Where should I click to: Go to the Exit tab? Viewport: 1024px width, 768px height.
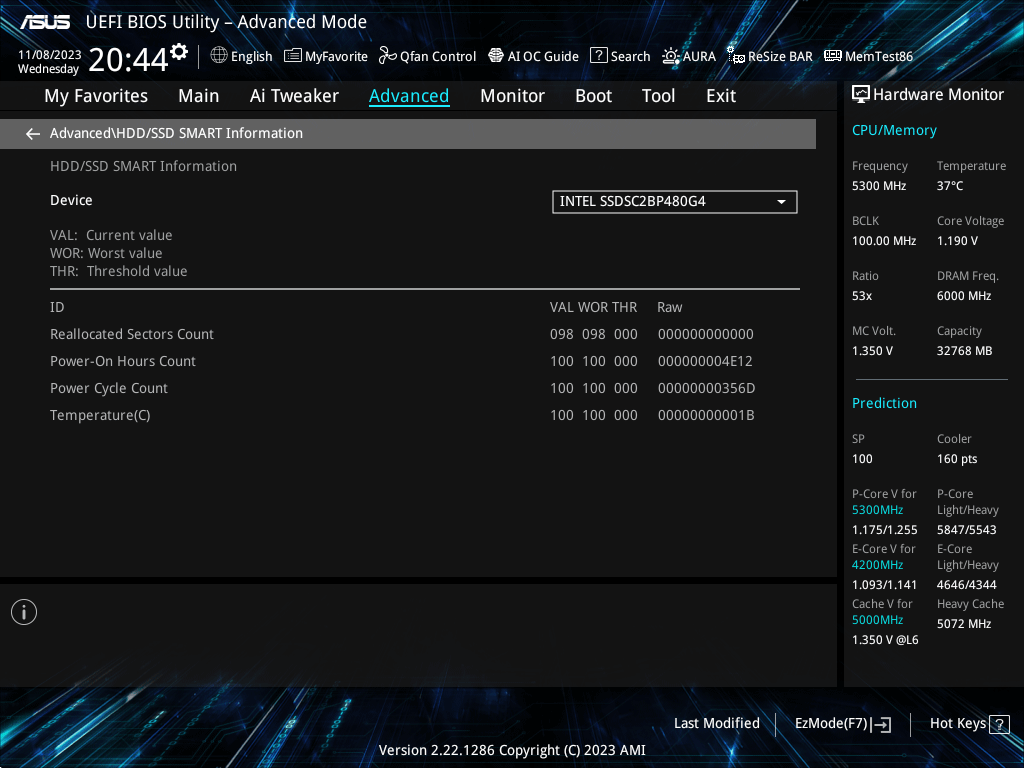click(721, 96)
